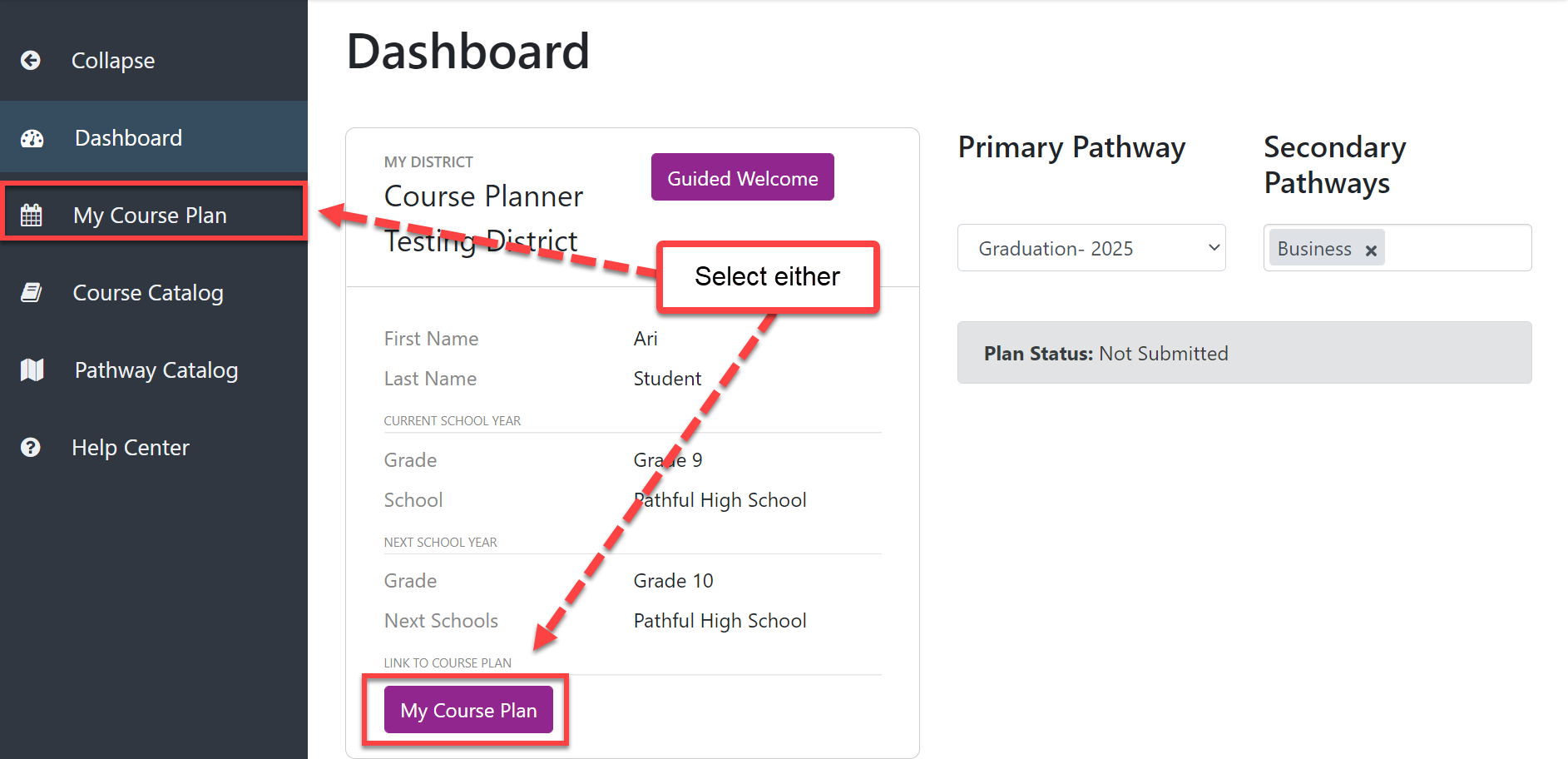The height and width of the screenshot is (759, 1568).
Task: Click the Dashboard gauge icon
Action: pos(32,138)
